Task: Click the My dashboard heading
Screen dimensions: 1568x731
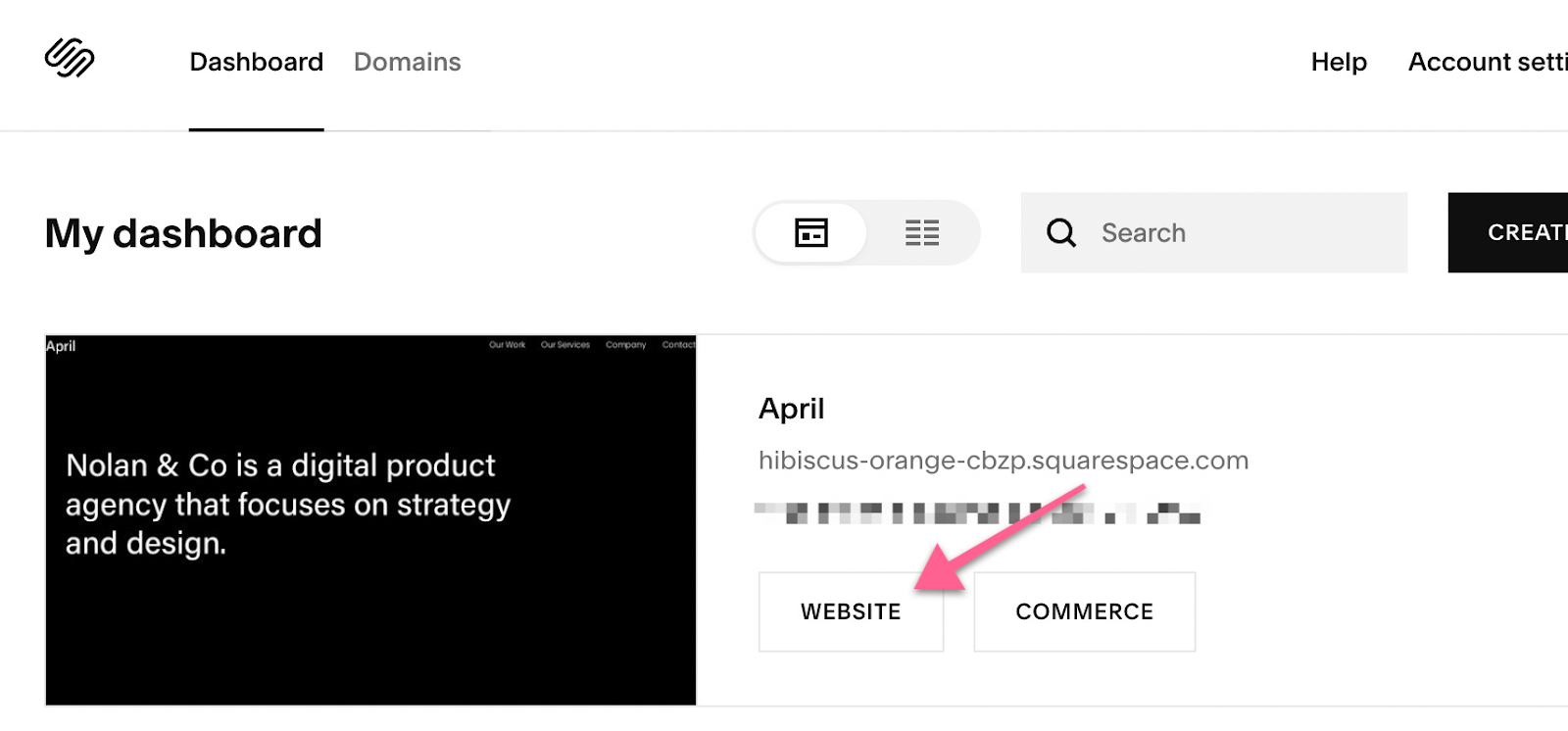Action: click(x=183, y=233)
